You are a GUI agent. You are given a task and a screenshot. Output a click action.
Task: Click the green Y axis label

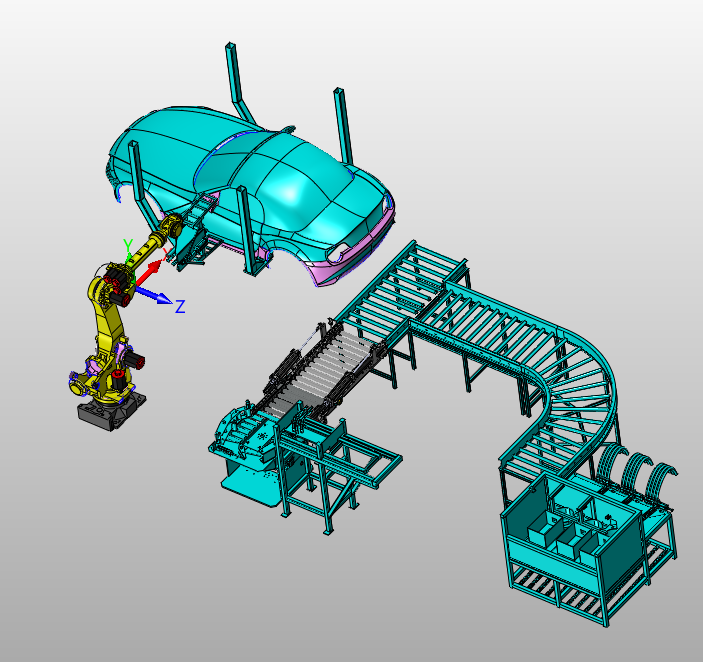click(x=128, y=246)
